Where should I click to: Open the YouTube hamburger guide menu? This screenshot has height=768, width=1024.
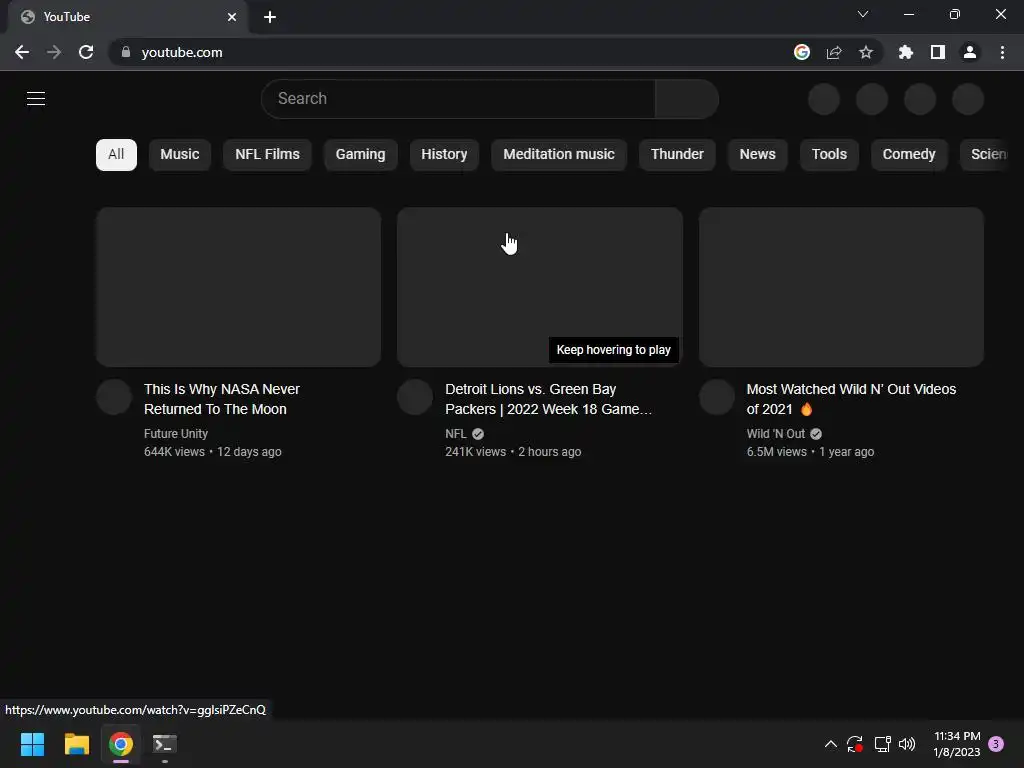36,99
